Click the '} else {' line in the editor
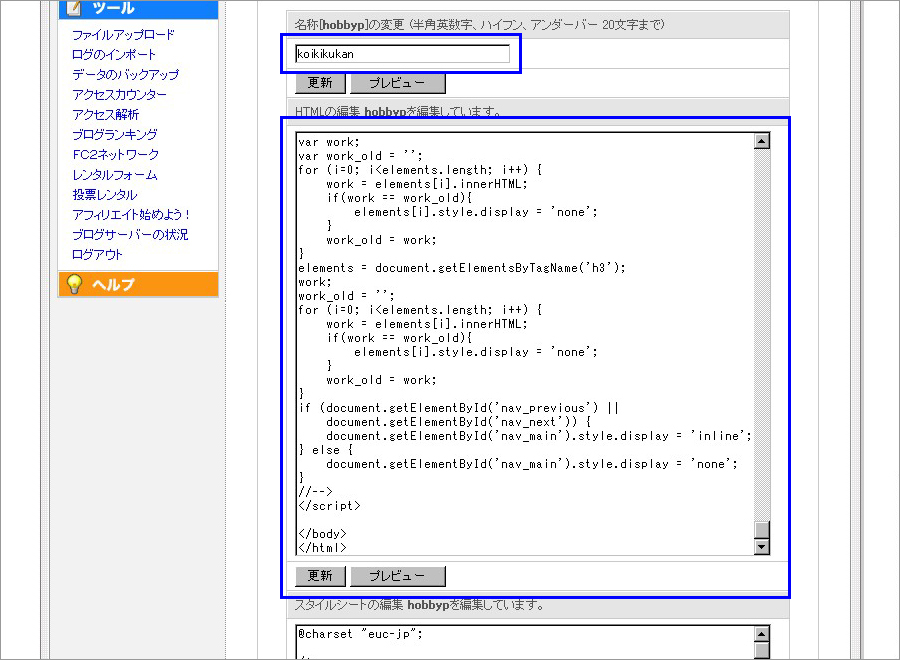 click(326, 450)
